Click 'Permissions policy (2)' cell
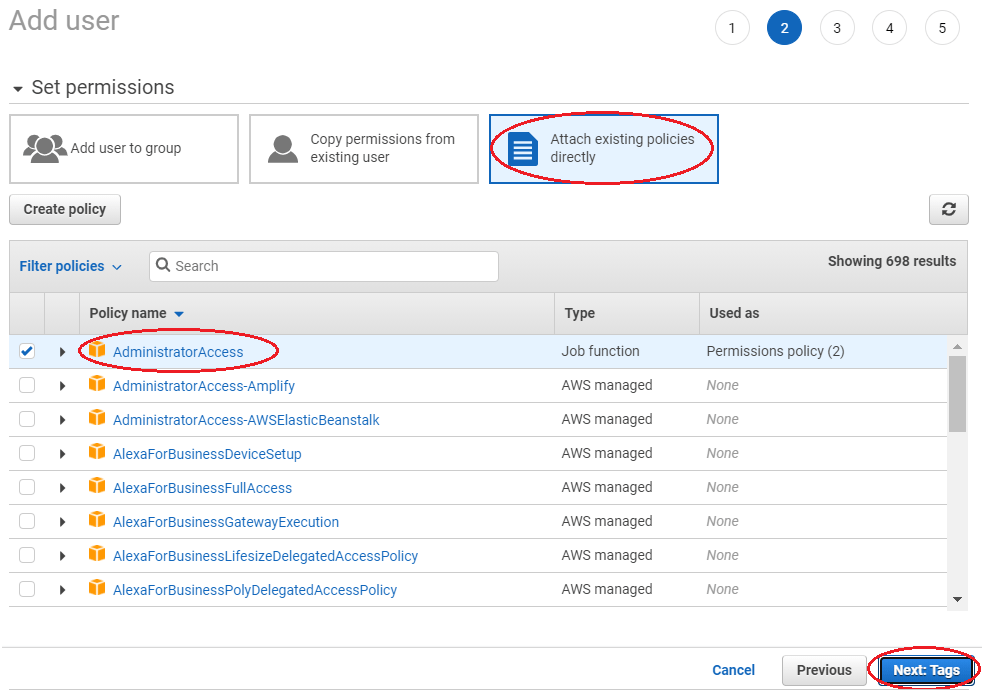The height and width of the screenshot is (693, 984). (x=775, y=351)
